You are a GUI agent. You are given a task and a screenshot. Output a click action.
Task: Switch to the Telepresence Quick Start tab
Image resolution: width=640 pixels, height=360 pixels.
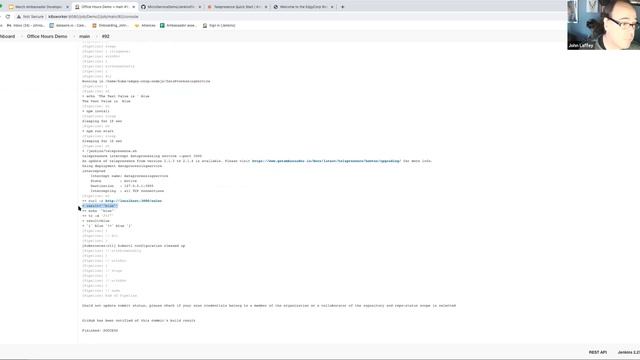pos(237,7)
